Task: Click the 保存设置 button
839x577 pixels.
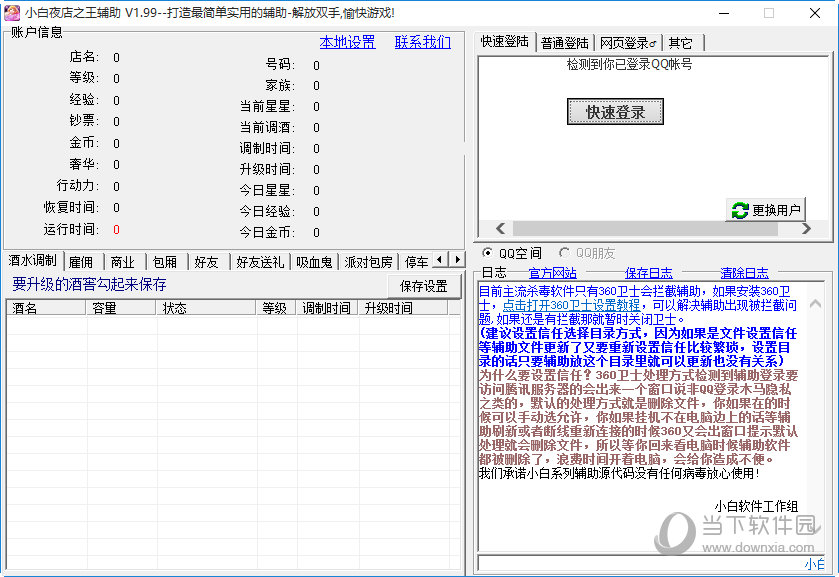Action: coord(423,286)
